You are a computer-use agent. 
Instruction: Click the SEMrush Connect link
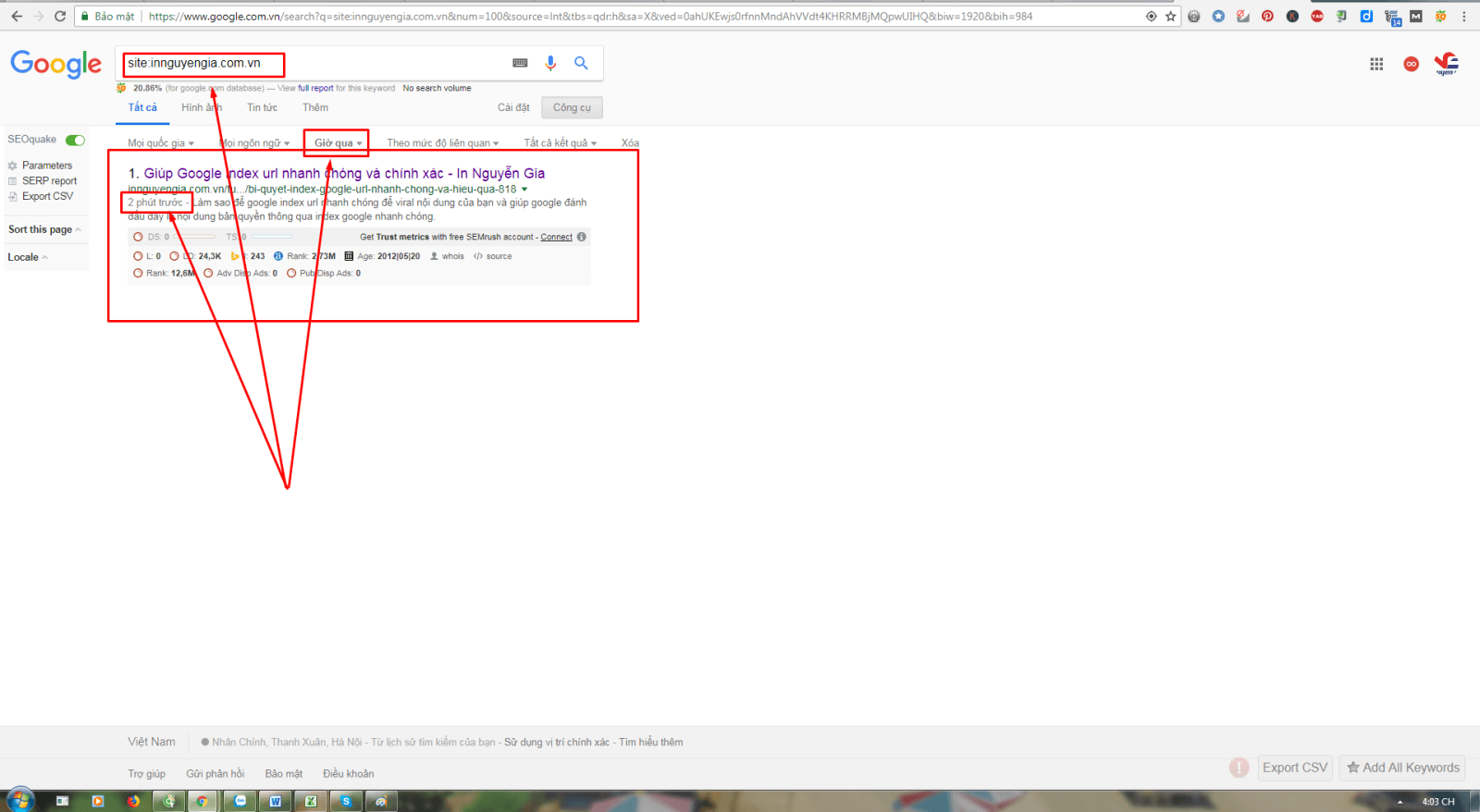[556, 237]
